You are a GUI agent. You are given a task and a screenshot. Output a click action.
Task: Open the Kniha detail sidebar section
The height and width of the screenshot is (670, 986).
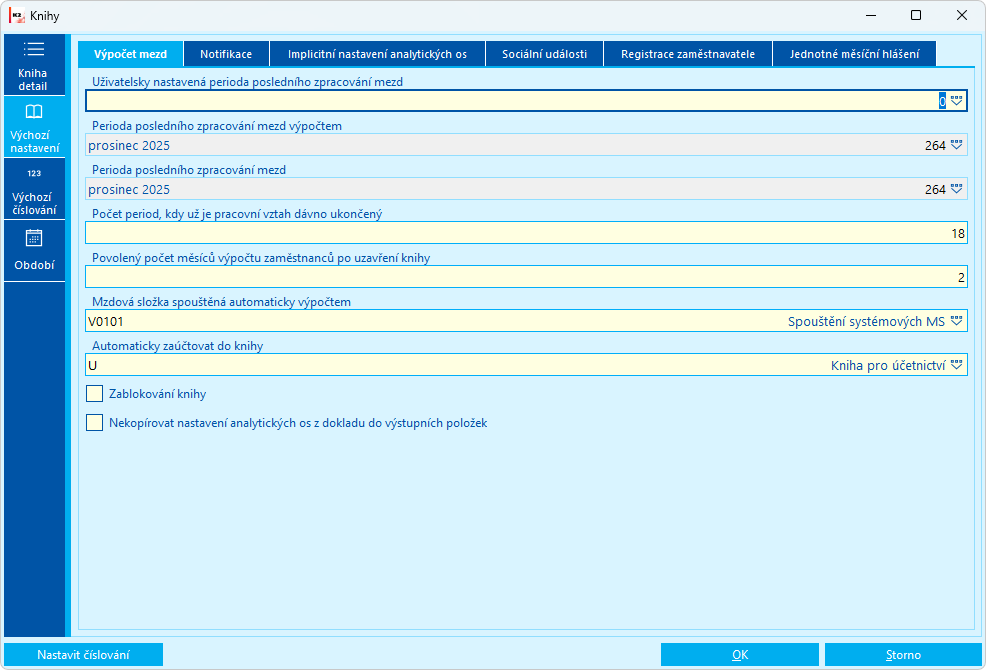click(x=34, y=65)
